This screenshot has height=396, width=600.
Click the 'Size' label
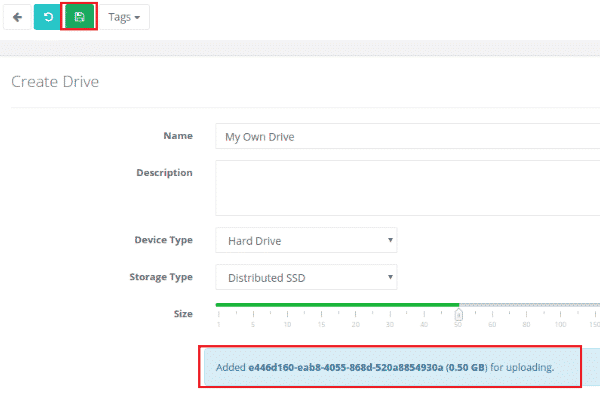(x=183, y=314)
